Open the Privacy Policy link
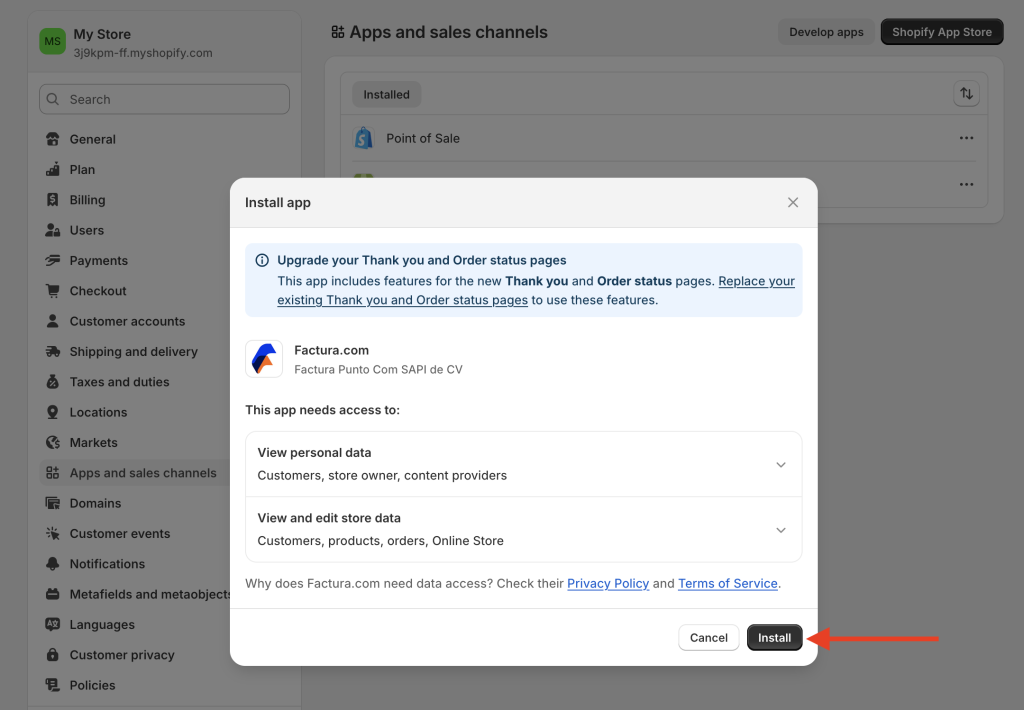The image size is (1024, 710). point(608,583)
